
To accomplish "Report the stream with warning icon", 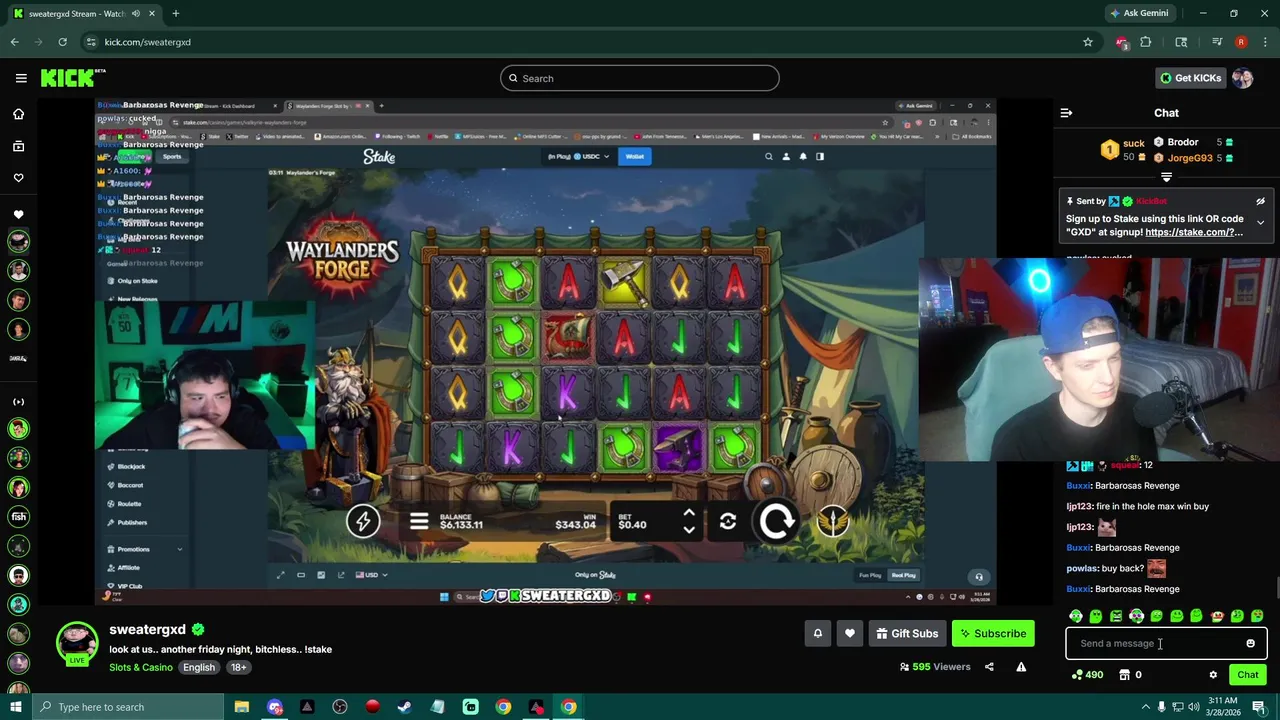I will click(1021, 667).
